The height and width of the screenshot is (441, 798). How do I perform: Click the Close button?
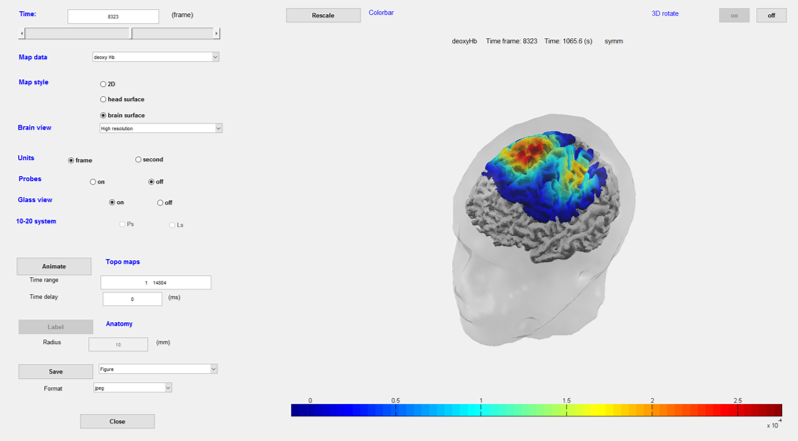[x=117, y=421]
